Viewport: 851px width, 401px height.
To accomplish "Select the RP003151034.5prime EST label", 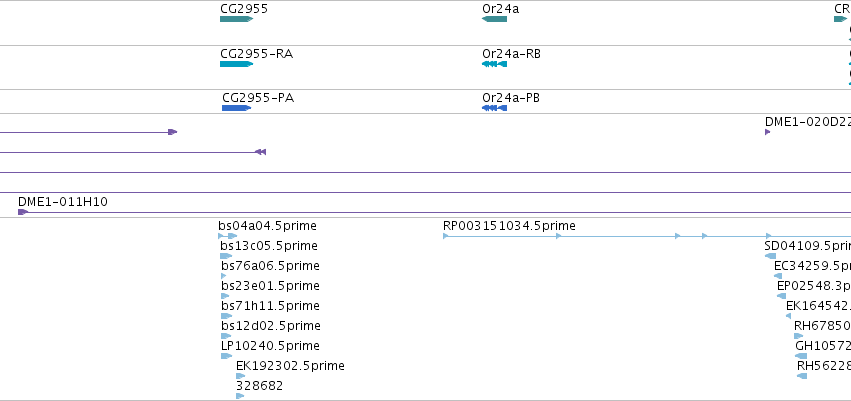I will point(509,226).
